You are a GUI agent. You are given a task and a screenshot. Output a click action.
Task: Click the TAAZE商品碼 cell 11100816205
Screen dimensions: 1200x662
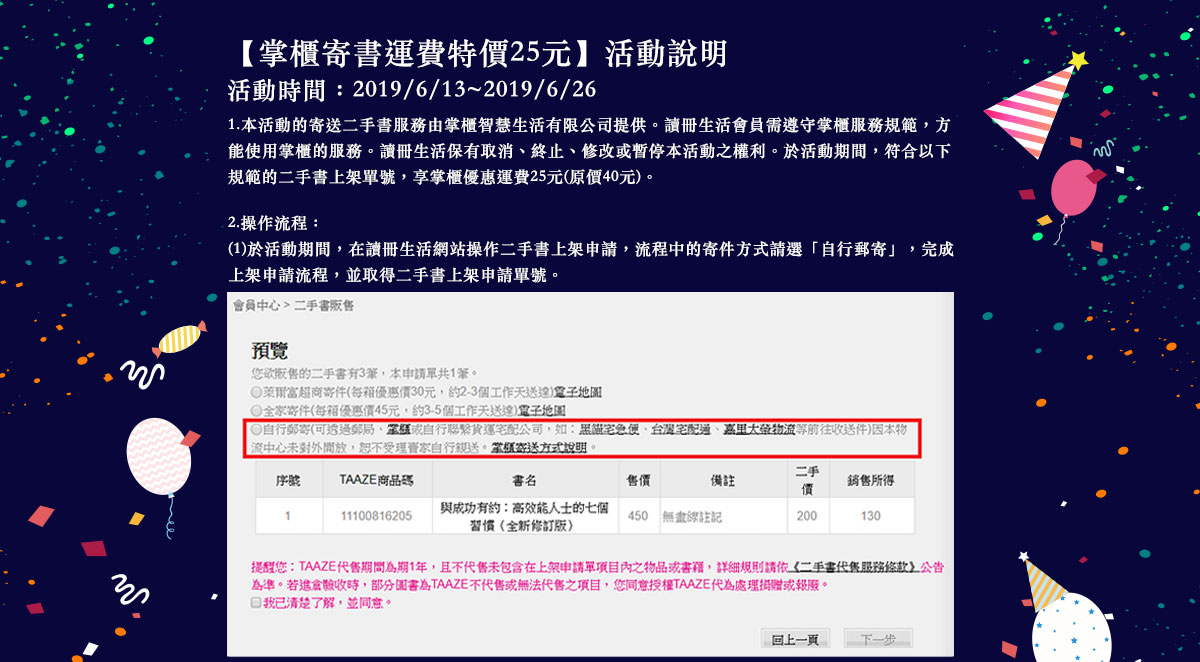pos(375,516)
